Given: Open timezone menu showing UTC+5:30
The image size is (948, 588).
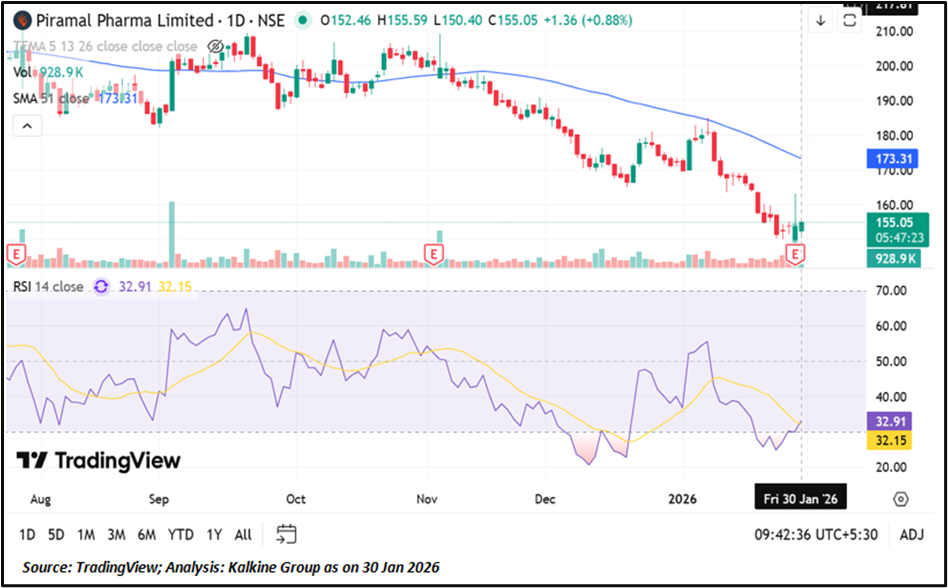Looking at the screenshot, I should [816, 534].
